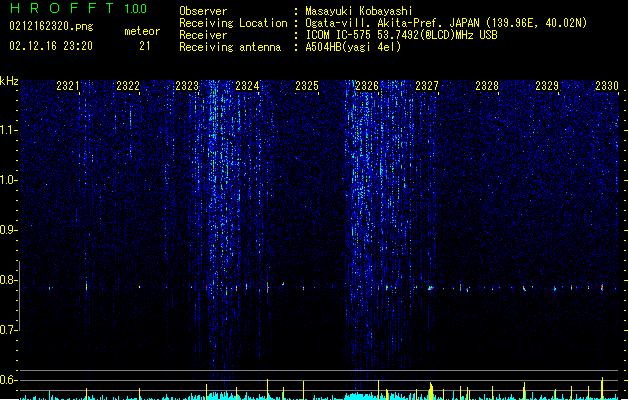This screenshot has width=629, height=400.
Task: Click the 2321 time marker
Action: coord(68,86)
